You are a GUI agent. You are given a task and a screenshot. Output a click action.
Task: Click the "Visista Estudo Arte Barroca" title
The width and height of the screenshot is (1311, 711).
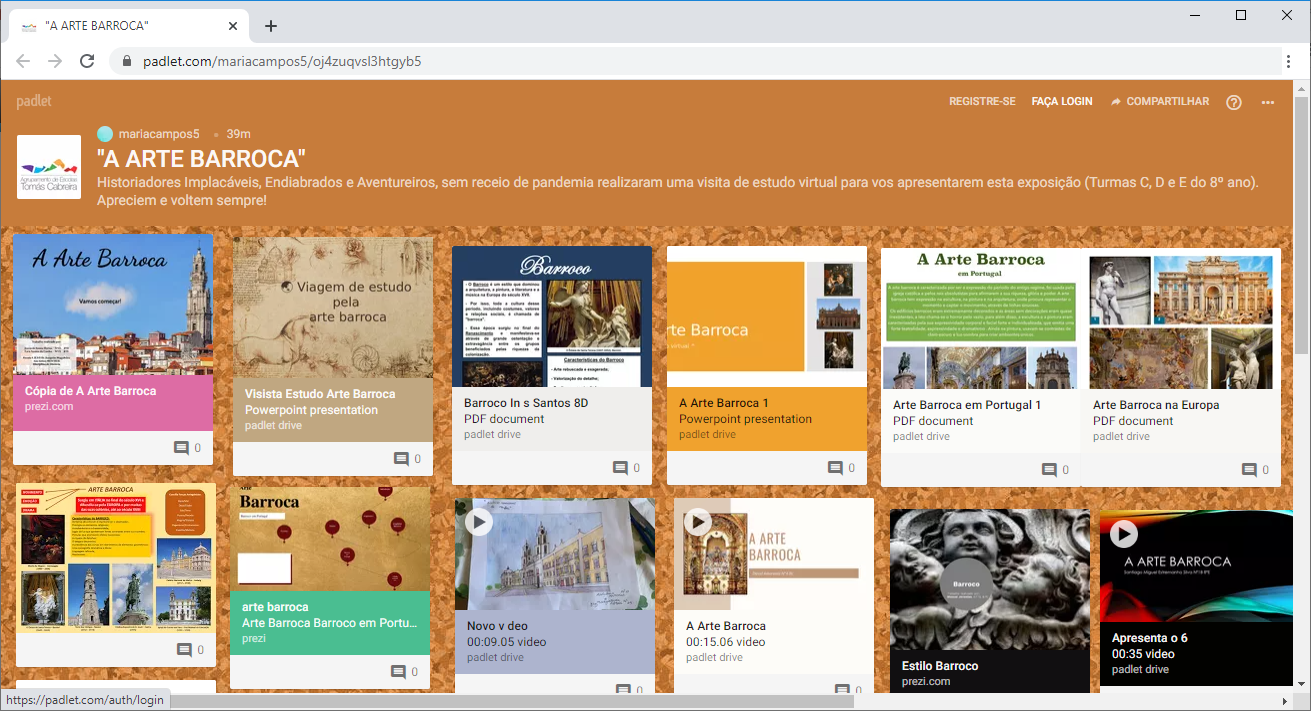320,394
